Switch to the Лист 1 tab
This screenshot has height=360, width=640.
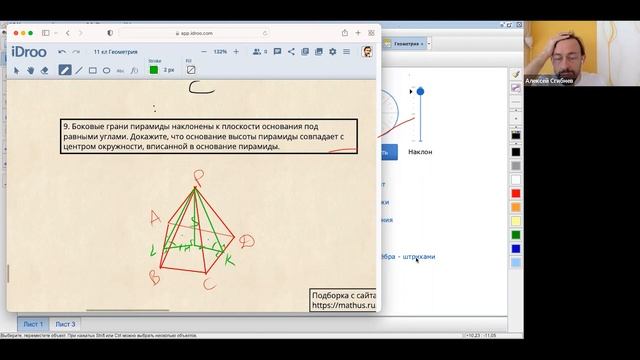(33, 324)
